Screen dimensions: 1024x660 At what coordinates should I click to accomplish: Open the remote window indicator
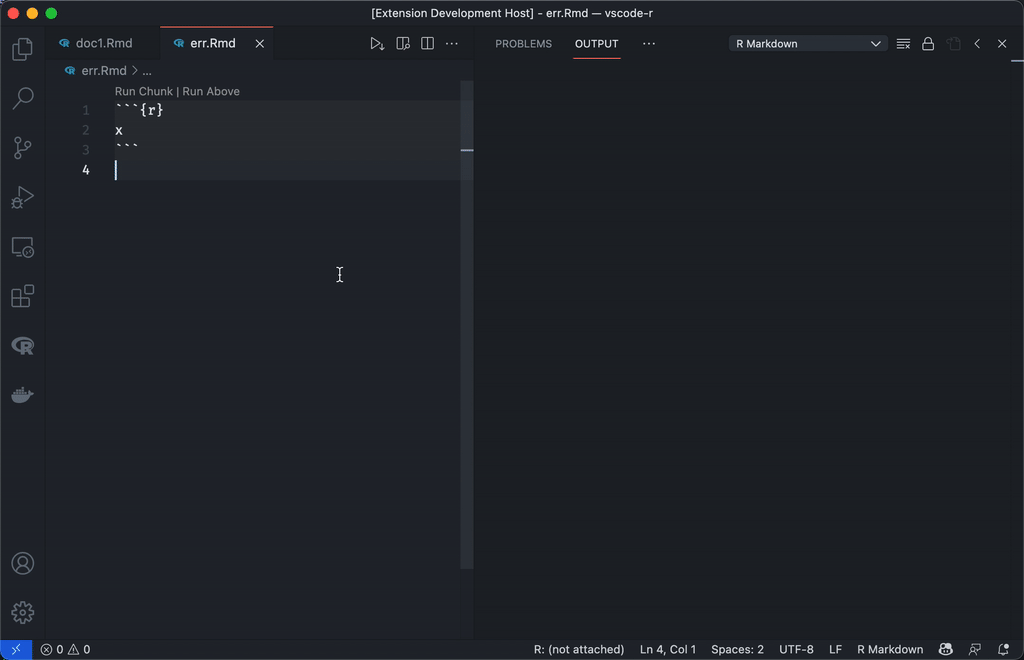pos(16,650)
